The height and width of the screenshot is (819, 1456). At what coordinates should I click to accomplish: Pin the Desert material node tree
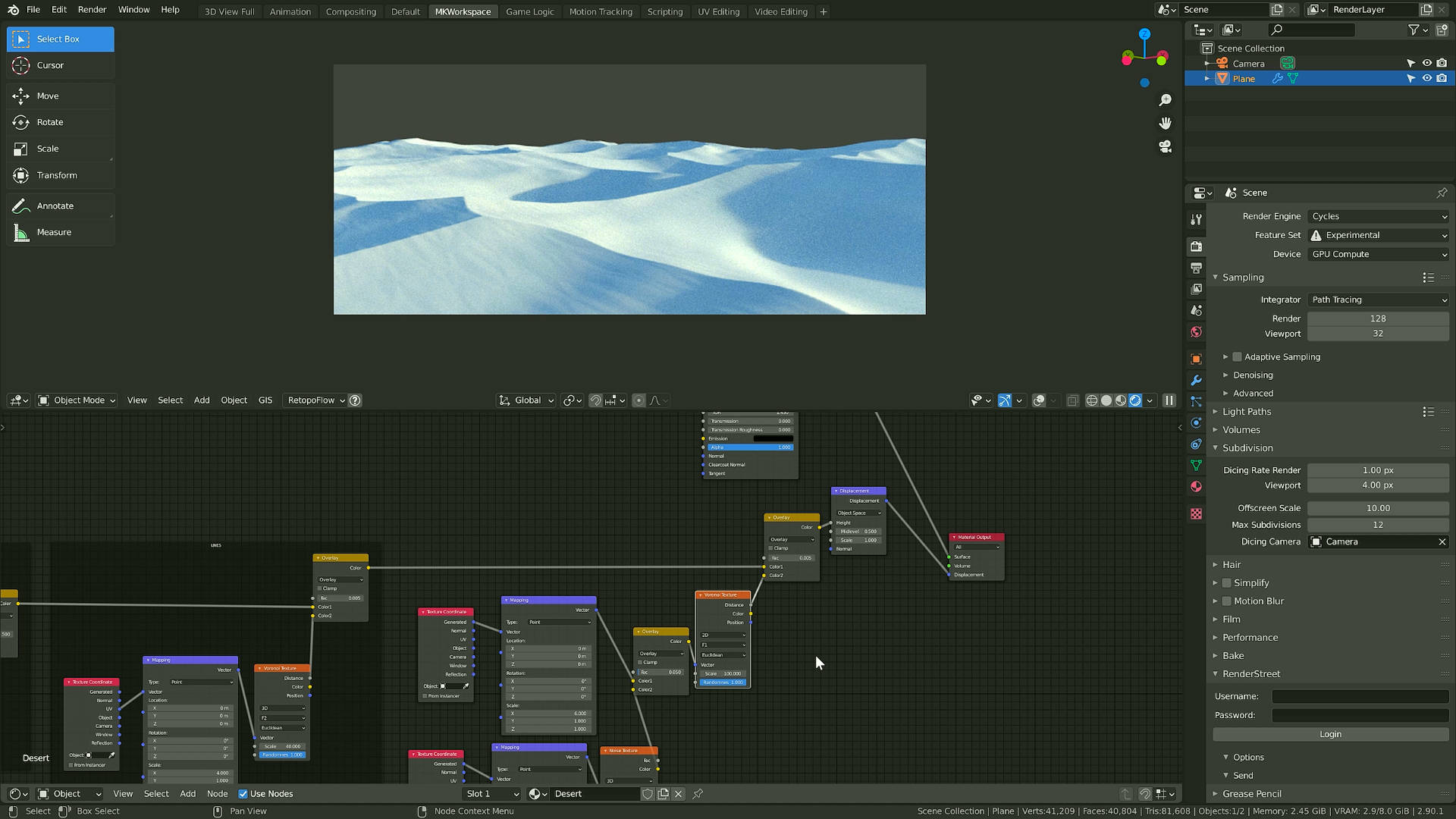pos(698,794)
